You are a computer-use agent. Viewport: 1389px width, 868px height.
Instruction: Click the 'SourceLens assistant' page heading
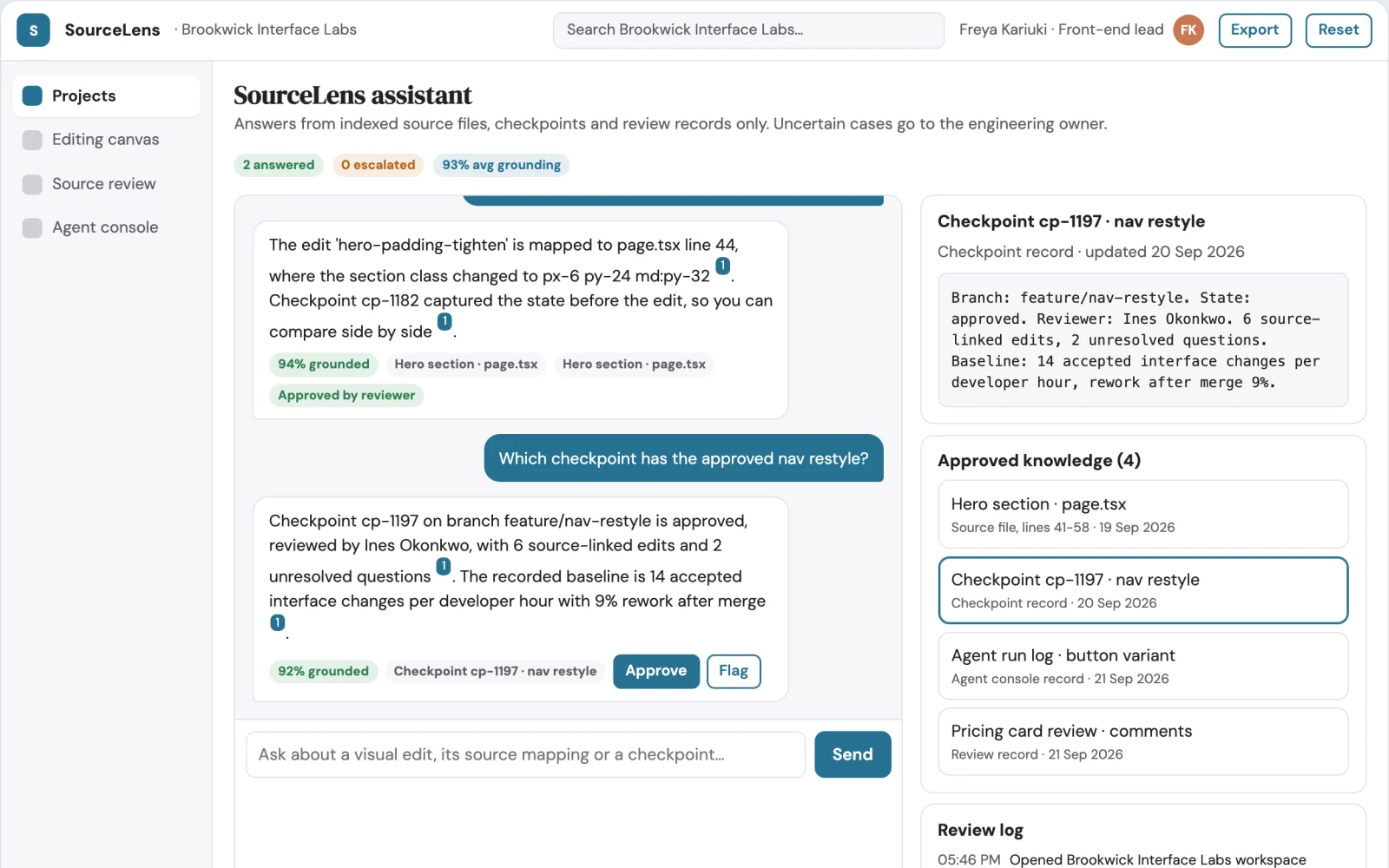[x=352, y=95]
